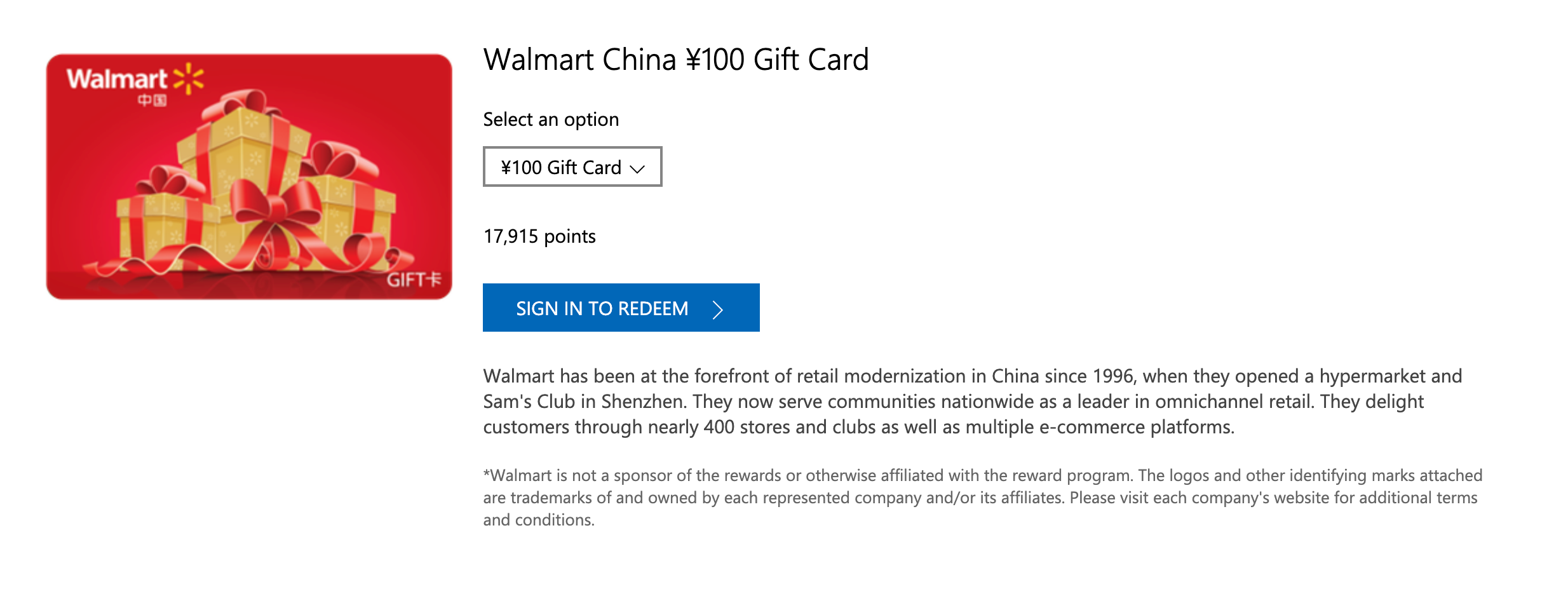Click the 中国 text under Walmart logo
Image resolution: width=1568 pixels, height=610 pixels.
tap(152, 100)
